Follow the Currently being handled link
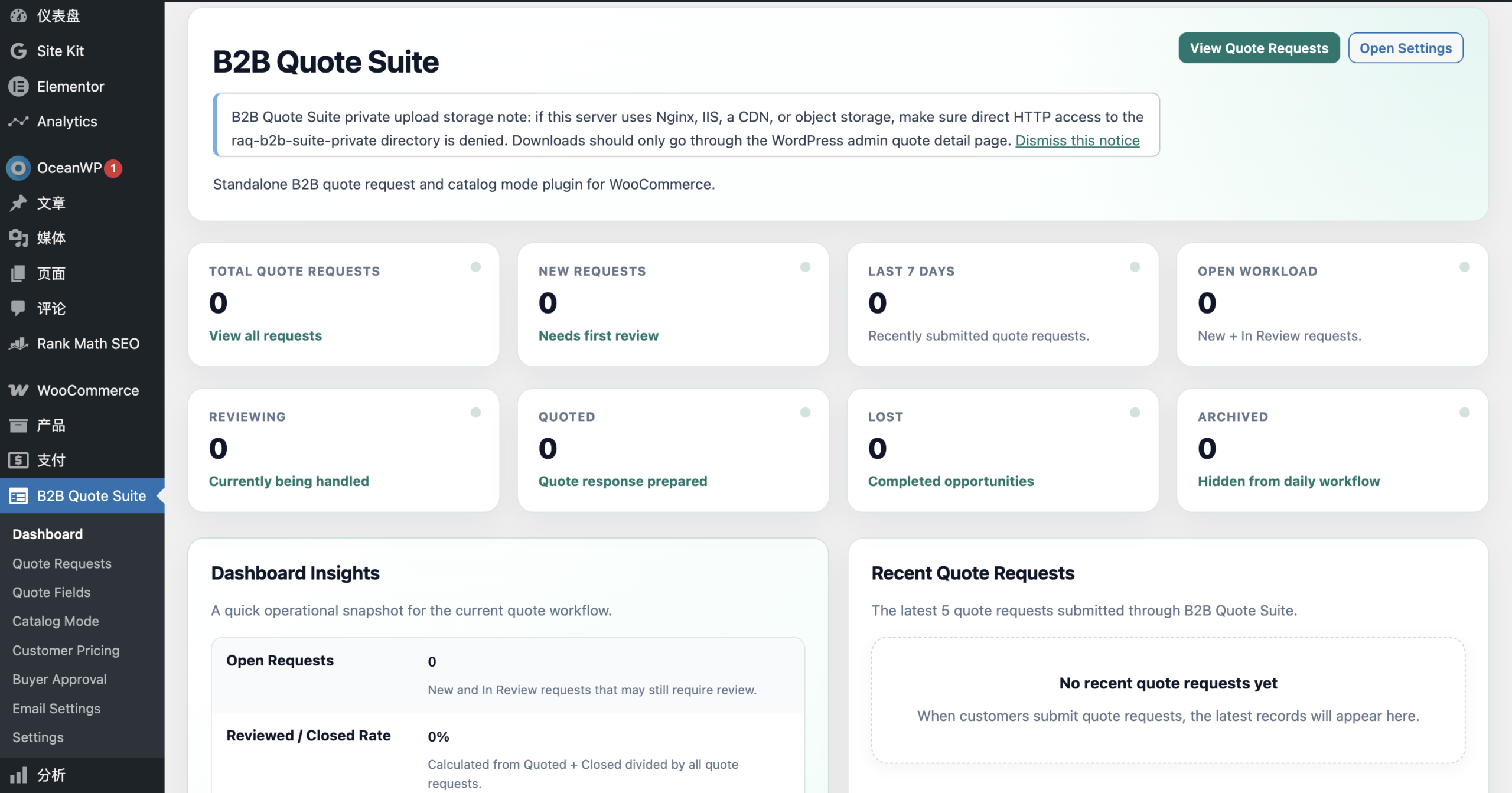This screenshot has width=1512, height=793. coord(289,481)
